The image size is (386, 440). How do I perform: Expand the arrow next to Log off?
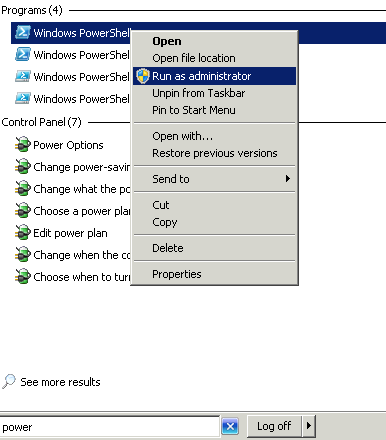309,426
